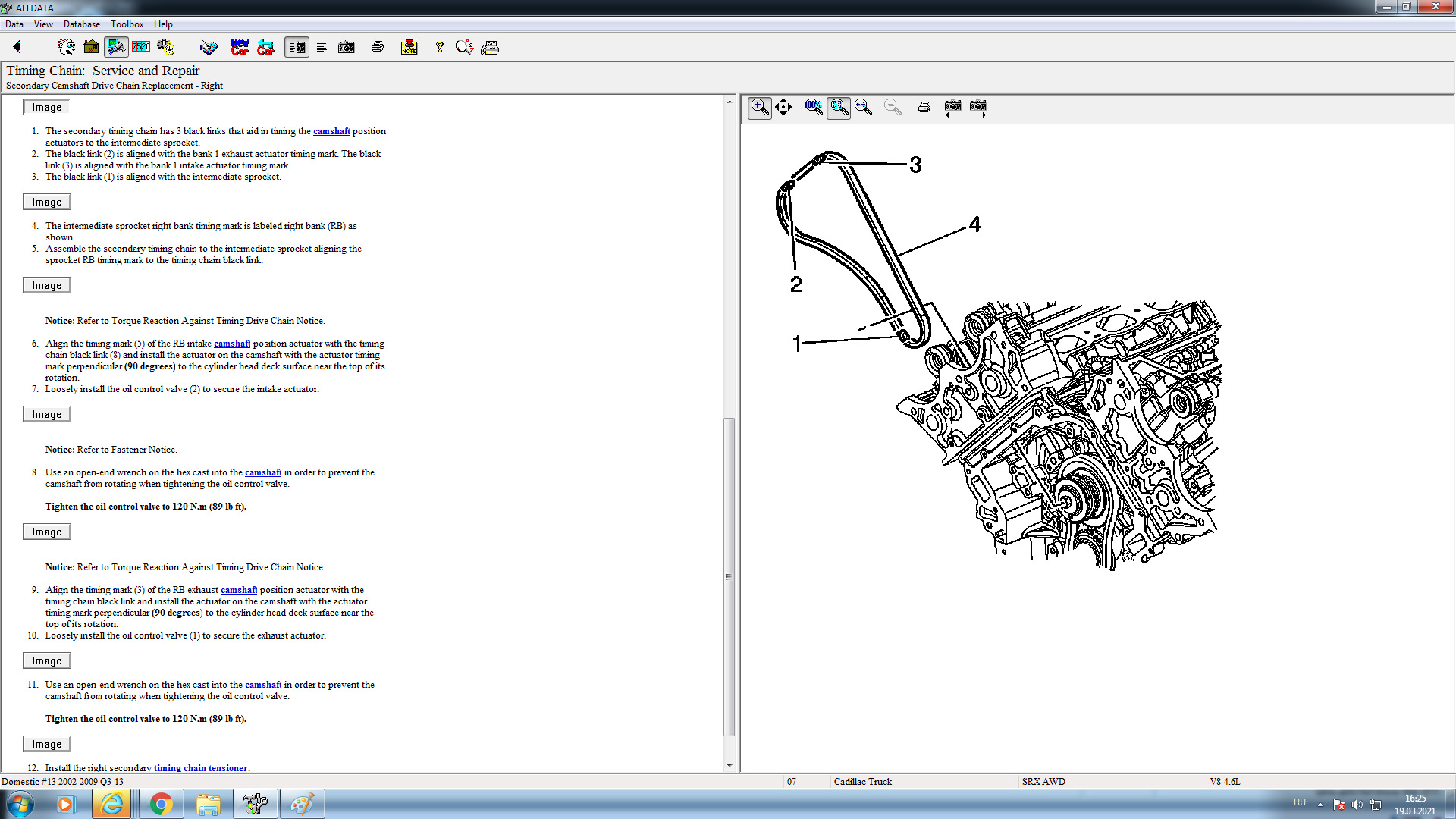Select the pan arrows tool in image toolbar
The height and width of the screenshot is (819, 1456).
point(783,107)
